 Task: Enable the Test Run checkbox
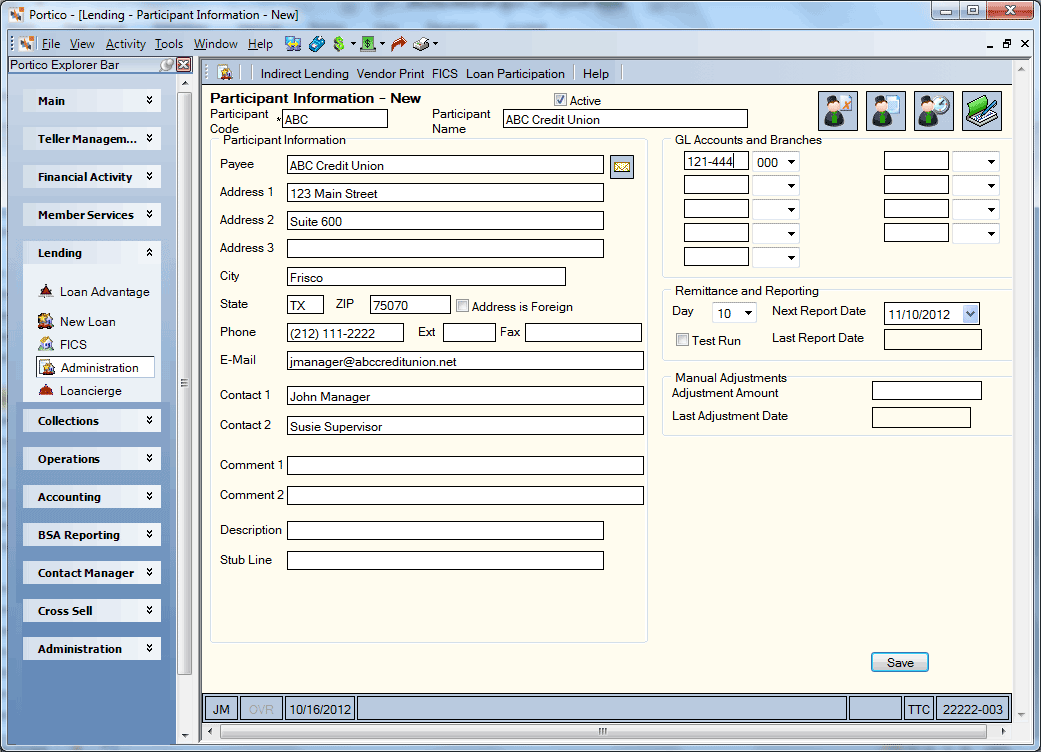(682, 340)
